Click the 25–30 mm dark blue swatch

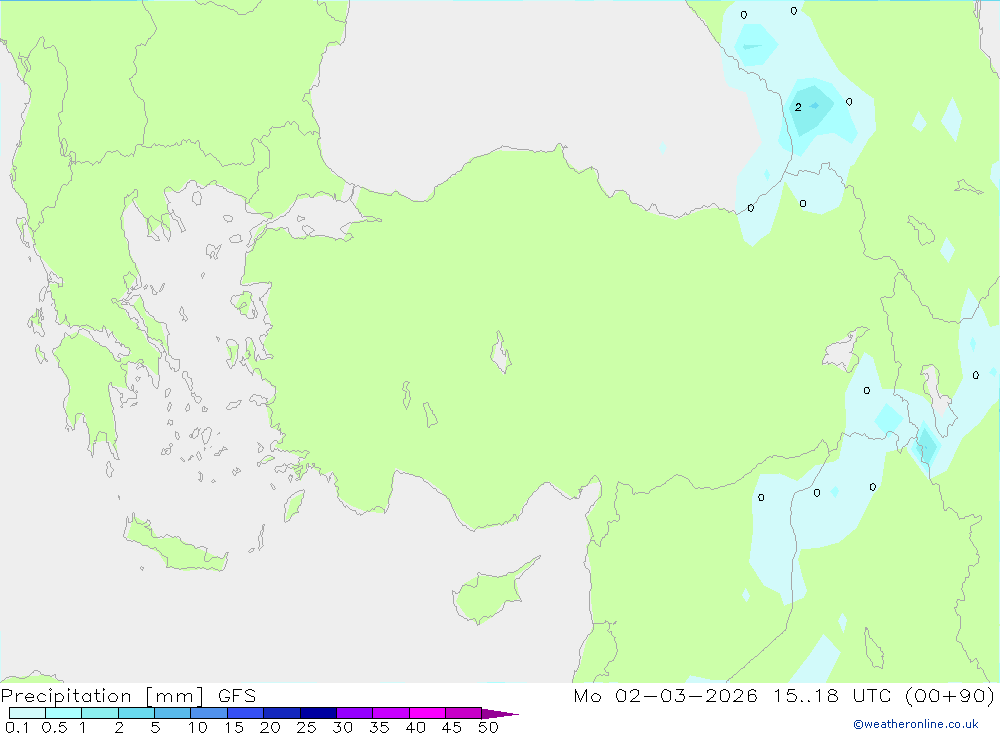318,713
